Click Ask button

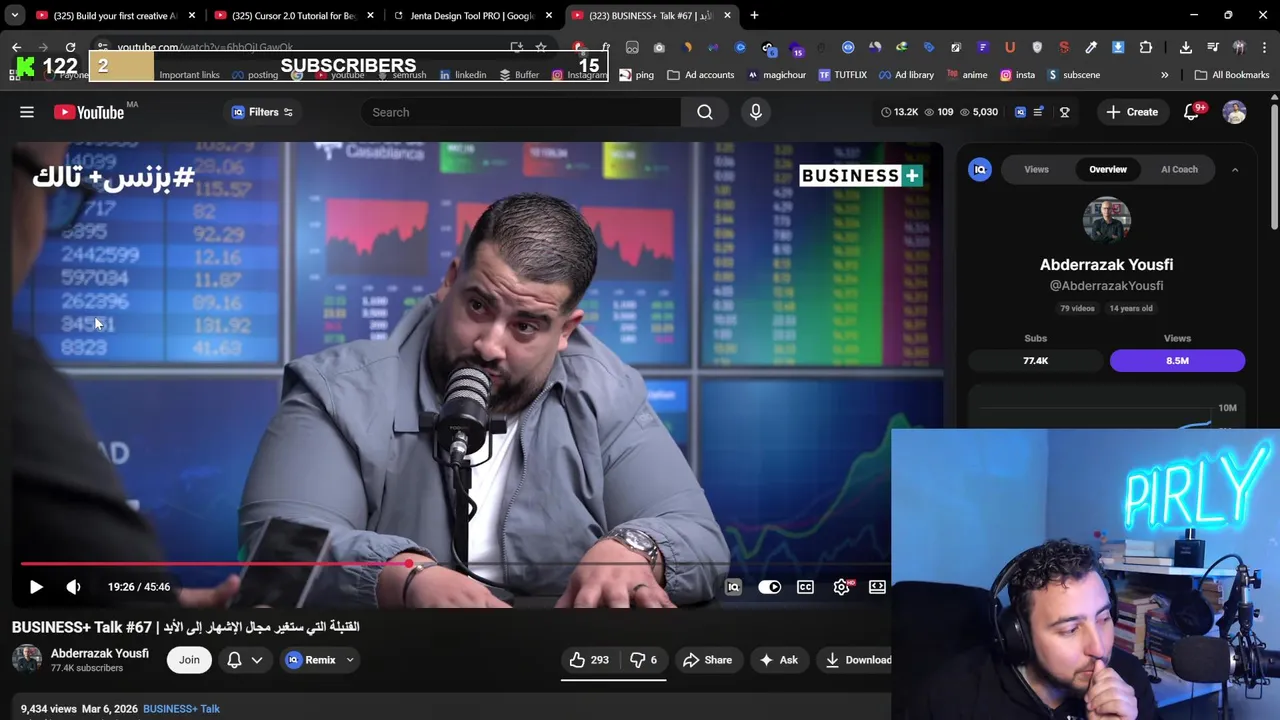click(x=779, y=660)
